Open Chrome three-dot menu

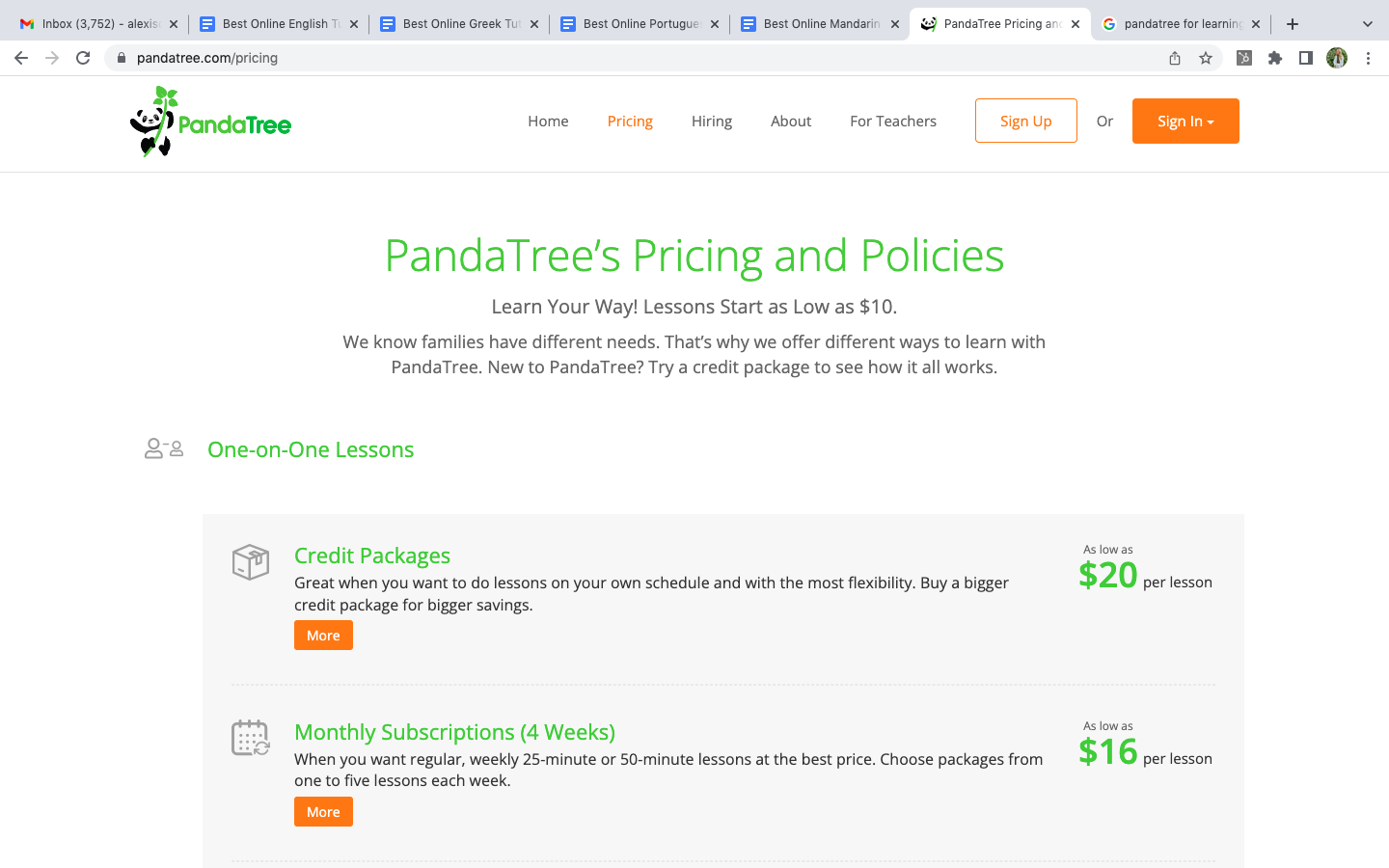[x=1368, y=58]
